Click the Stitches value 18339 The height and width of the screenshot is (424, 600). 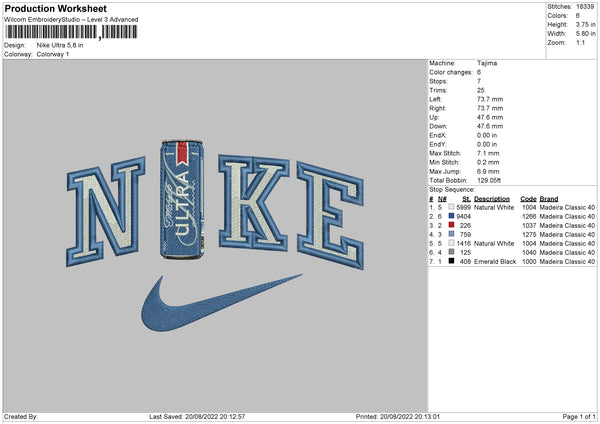click(x=585, y=7)
